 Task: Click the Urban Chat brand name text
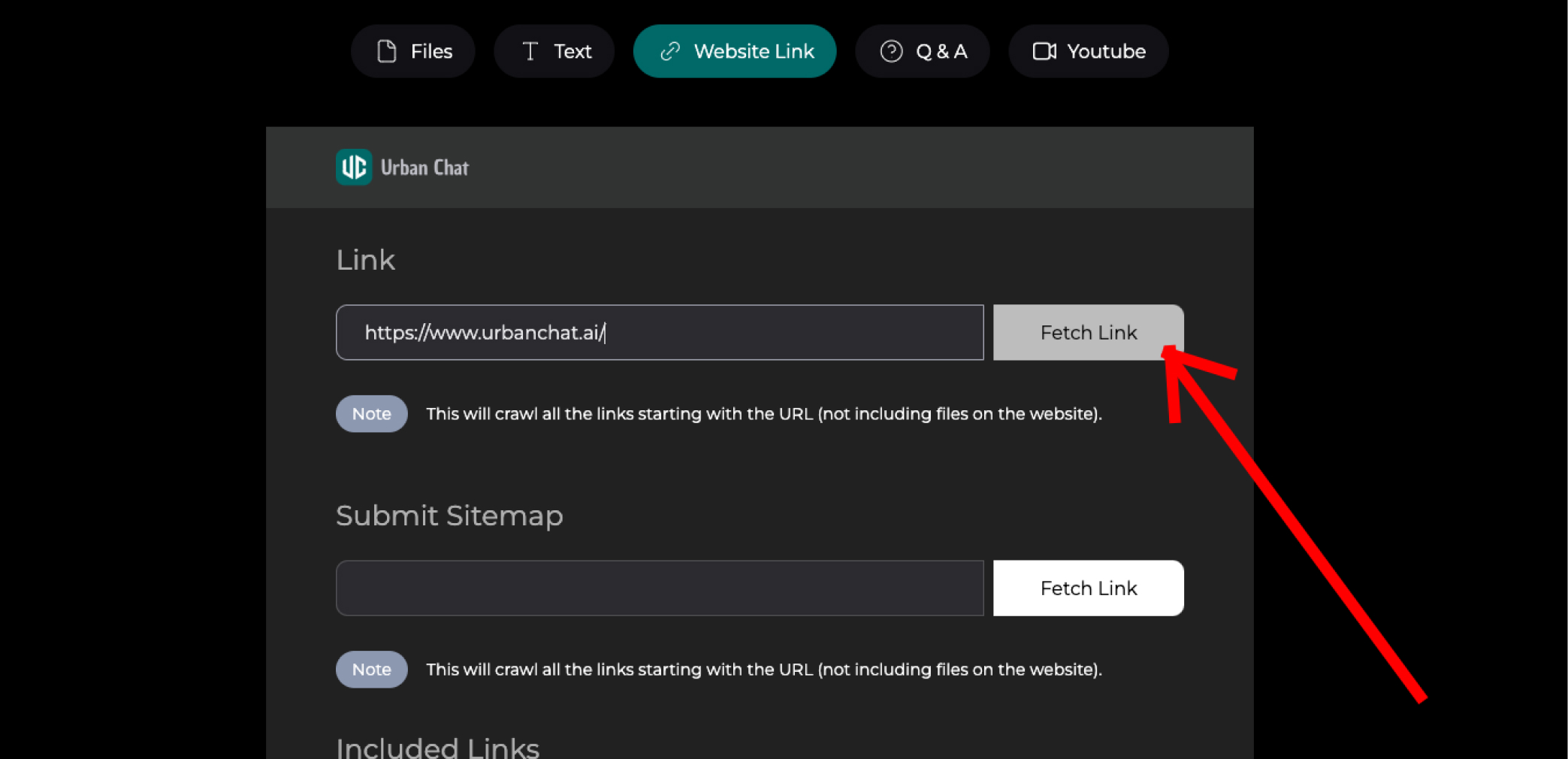tap(424, 168)
